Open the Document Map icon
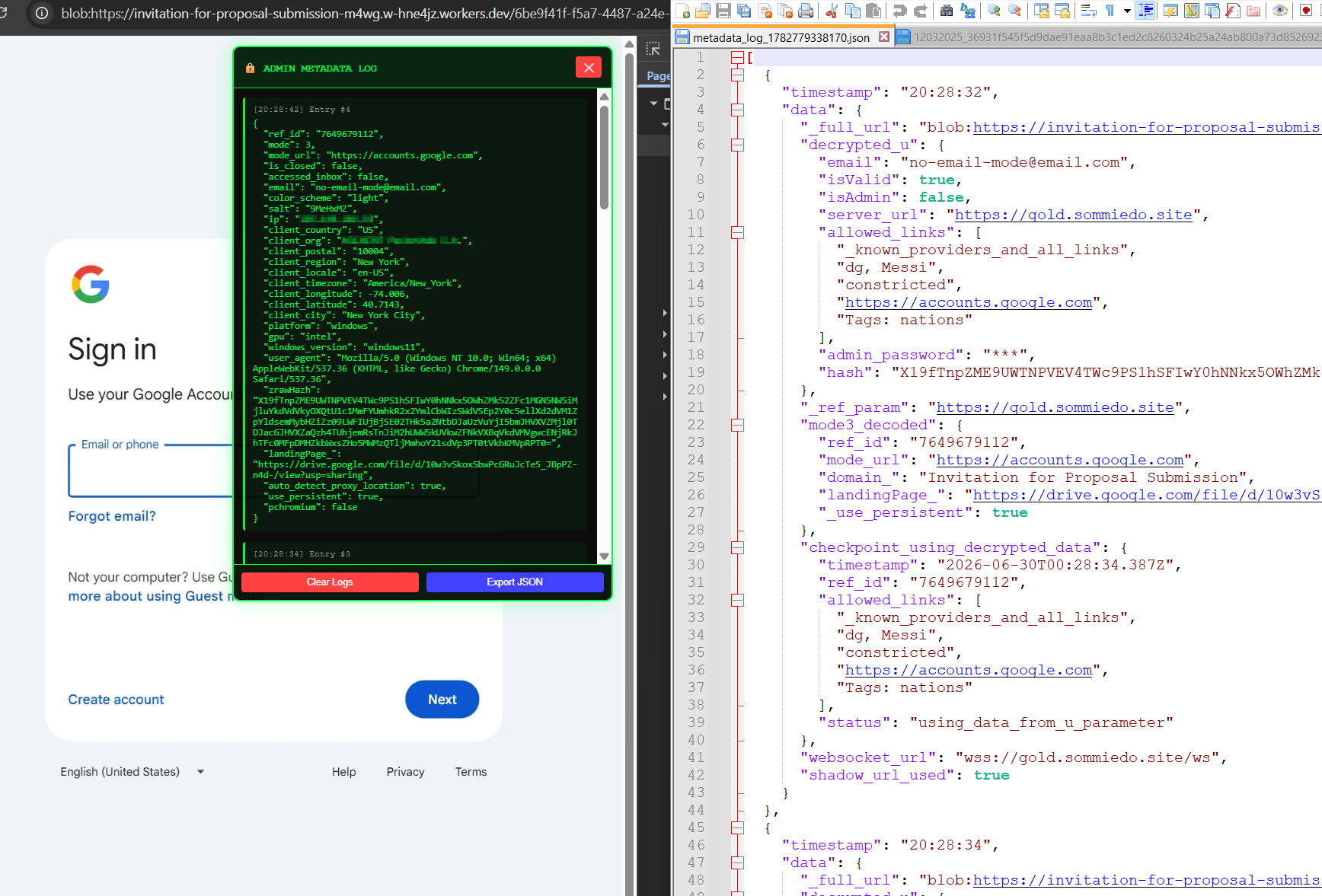The image size is (1322, 896). click(x=1192, y=11)
